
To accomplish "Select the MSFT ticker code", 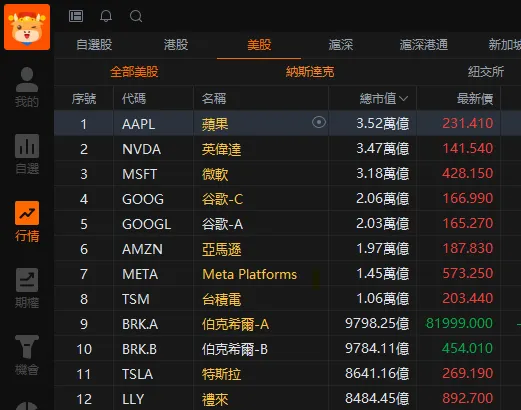I will [139, 174].
